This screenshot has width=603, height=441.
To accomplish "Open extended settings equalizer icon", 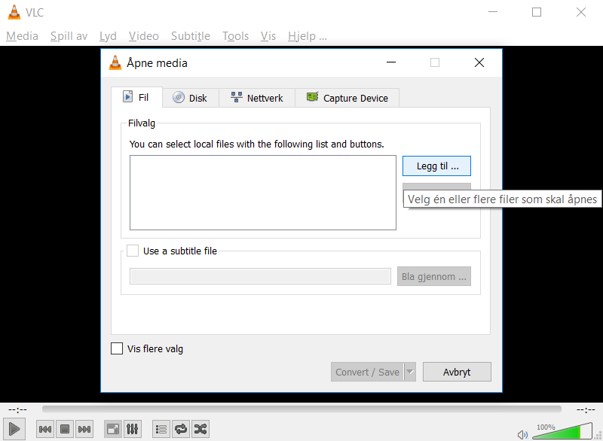I will click(132, 429).
